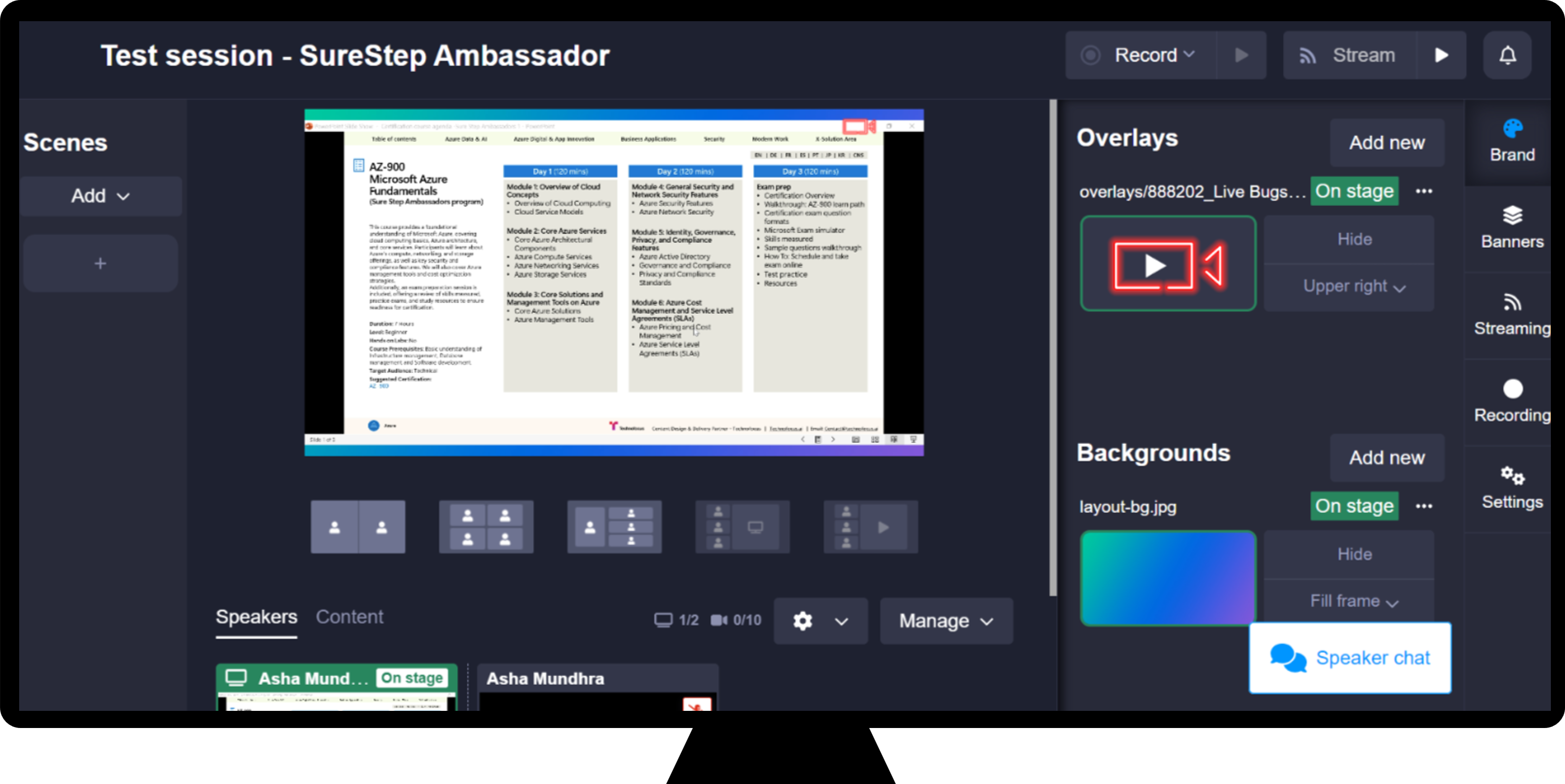Open the Streaming panel
Image resolution: width=1565 pixels, height=784 pixels.
point(1512,315)
